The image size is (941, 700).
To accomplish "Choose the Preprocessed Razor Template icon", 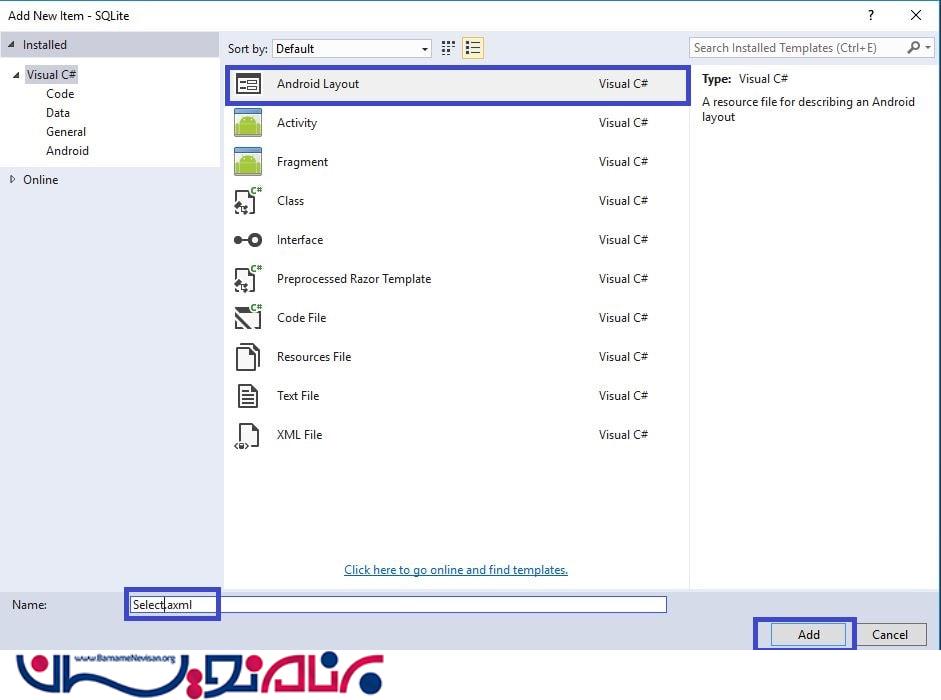I will [248, 279].
